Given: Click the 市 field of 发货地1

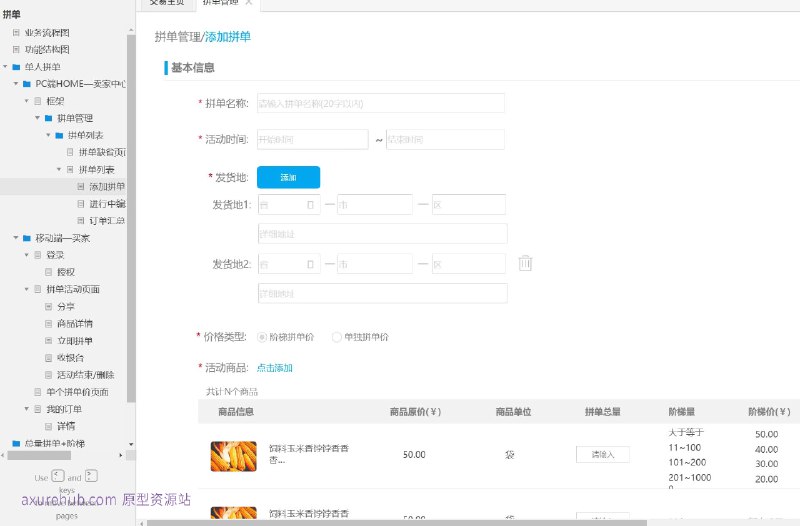Looking at the screenshot, I should tap(374, 205).
